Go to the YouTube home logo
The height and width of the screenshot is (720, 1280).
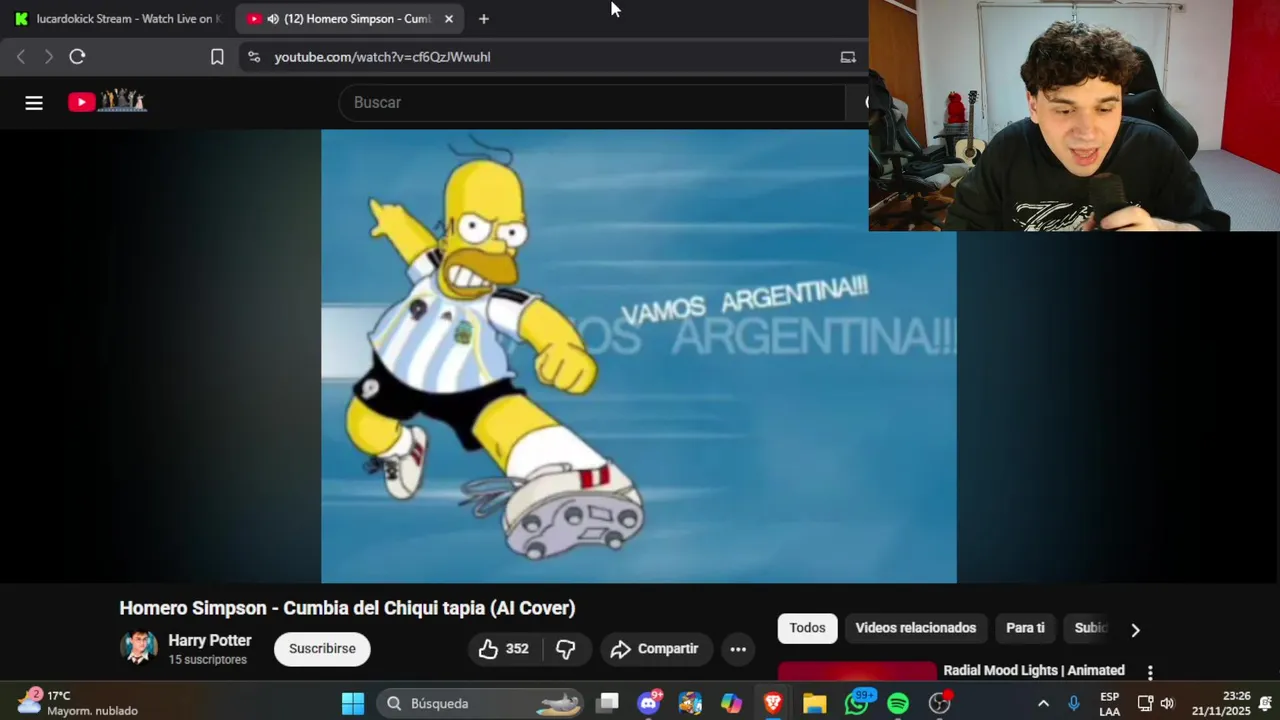[x=107, y=101]
